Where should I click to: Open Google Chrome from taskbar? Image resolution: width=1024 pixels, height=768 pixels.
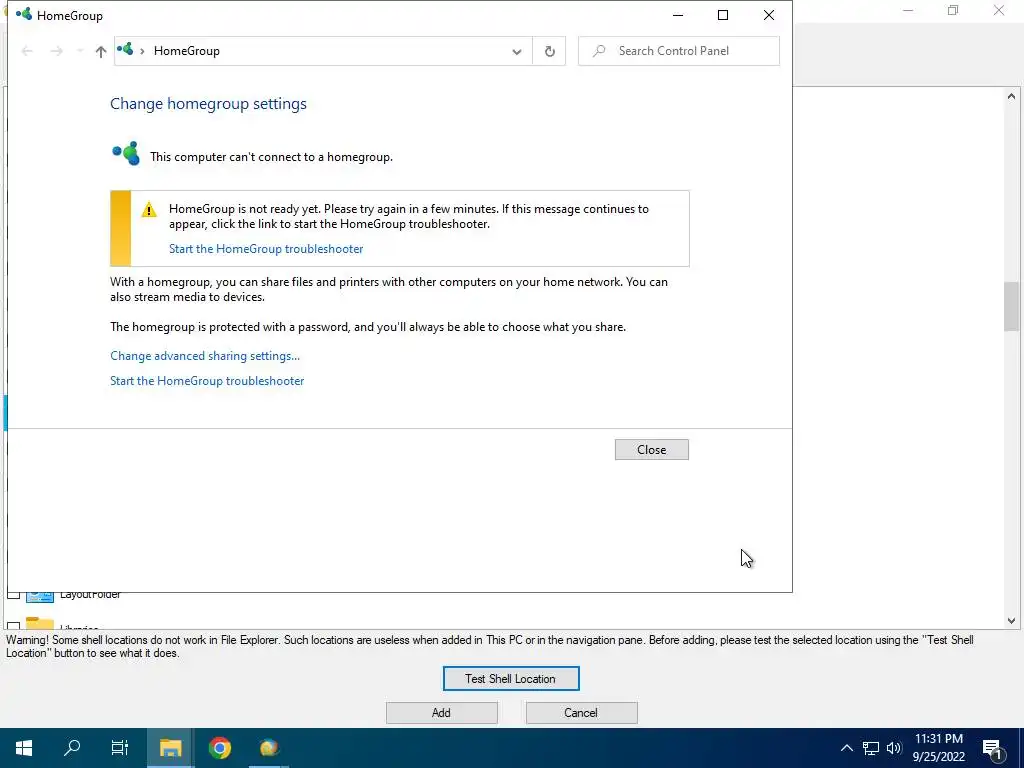point(219,748)
